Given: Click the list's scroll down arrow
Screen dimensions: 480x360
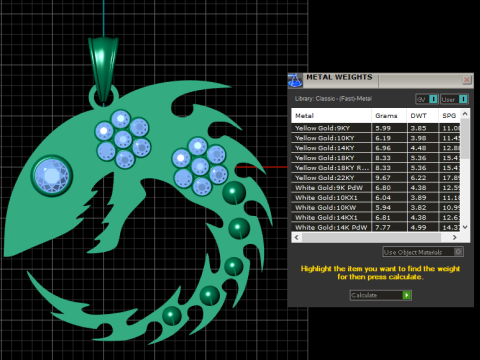Looking at the screenshot, I should (465, 227).
